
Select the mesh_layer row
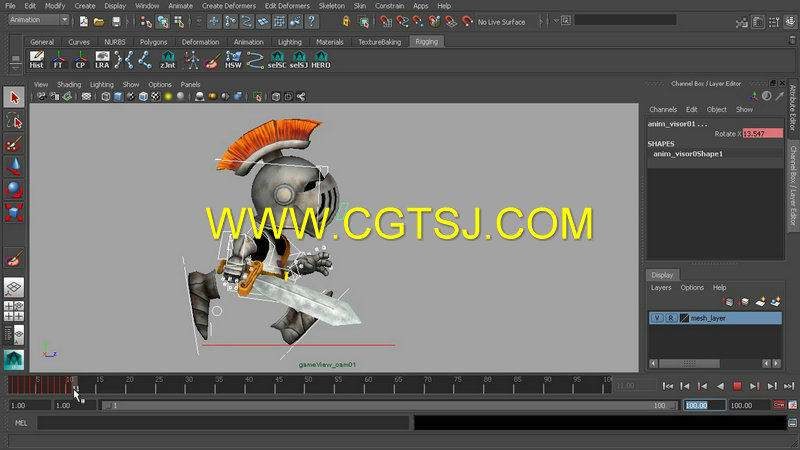(715, 318)
